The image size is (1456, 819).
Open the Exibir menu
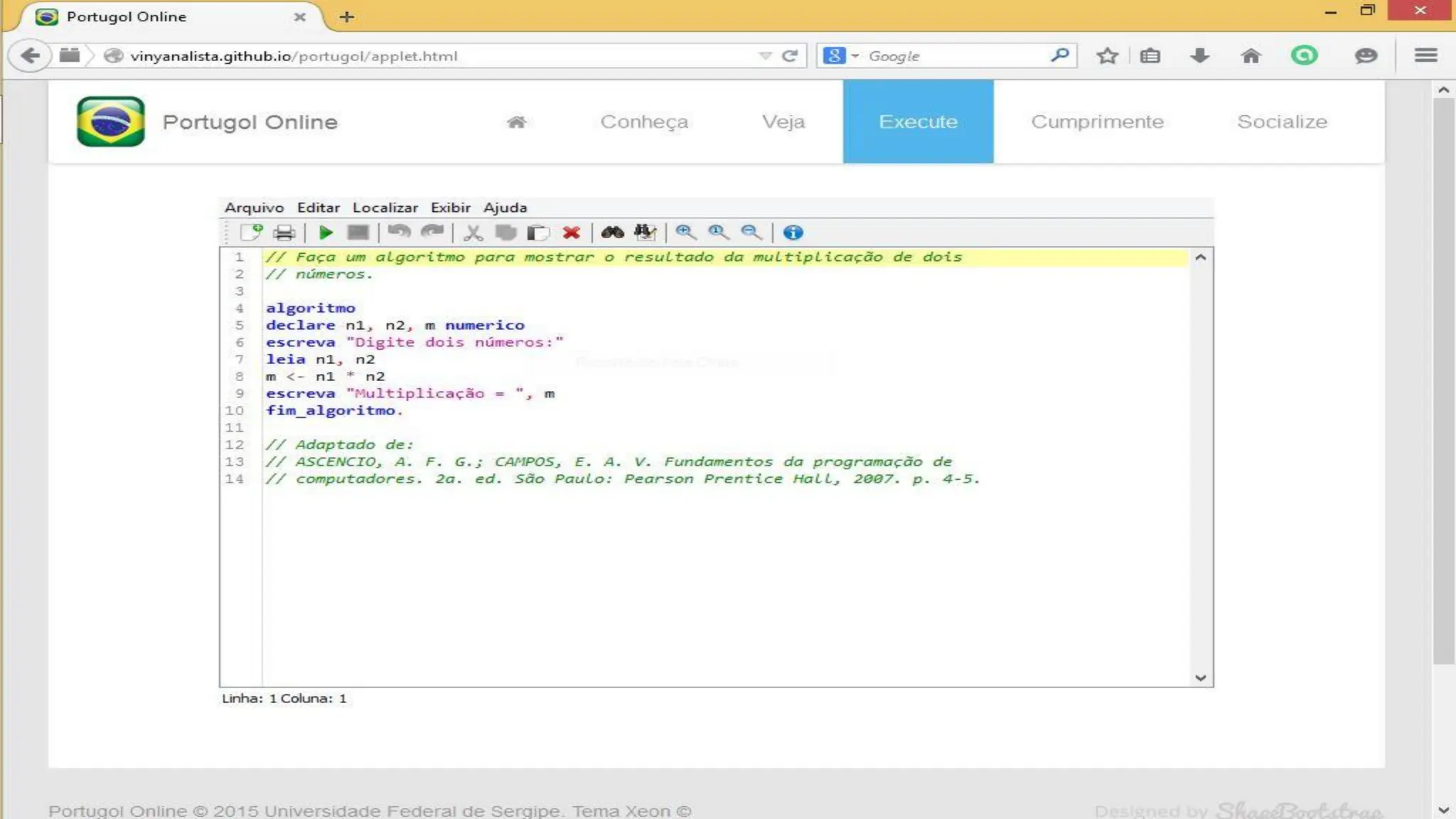(450, 208)
